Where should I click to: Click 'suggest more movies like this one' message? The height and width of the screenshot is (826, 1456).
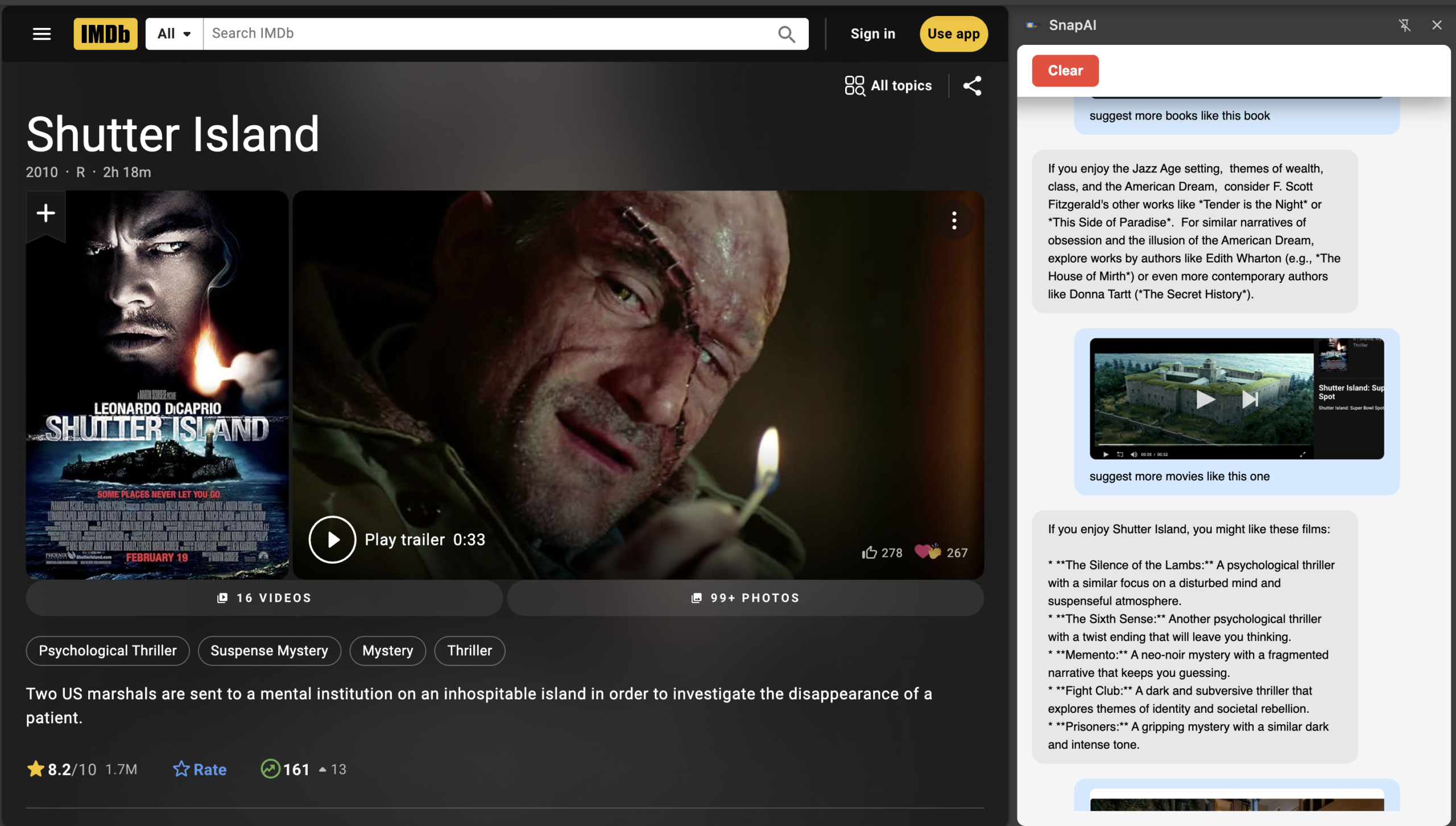click(1179, 476)
